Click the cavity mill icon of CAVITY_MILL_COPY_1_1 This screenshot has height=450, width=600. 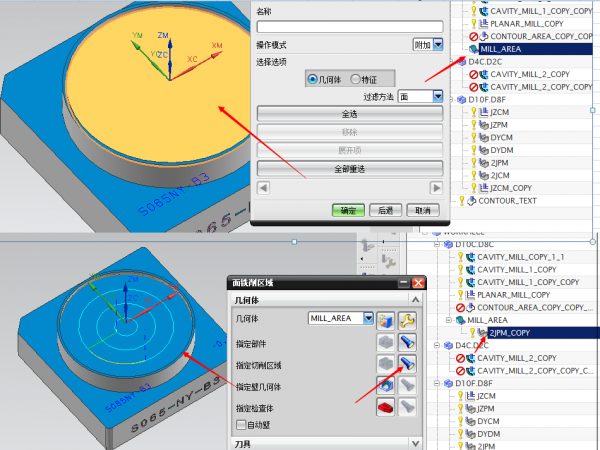pyautogui.click(x=471, y=257)
